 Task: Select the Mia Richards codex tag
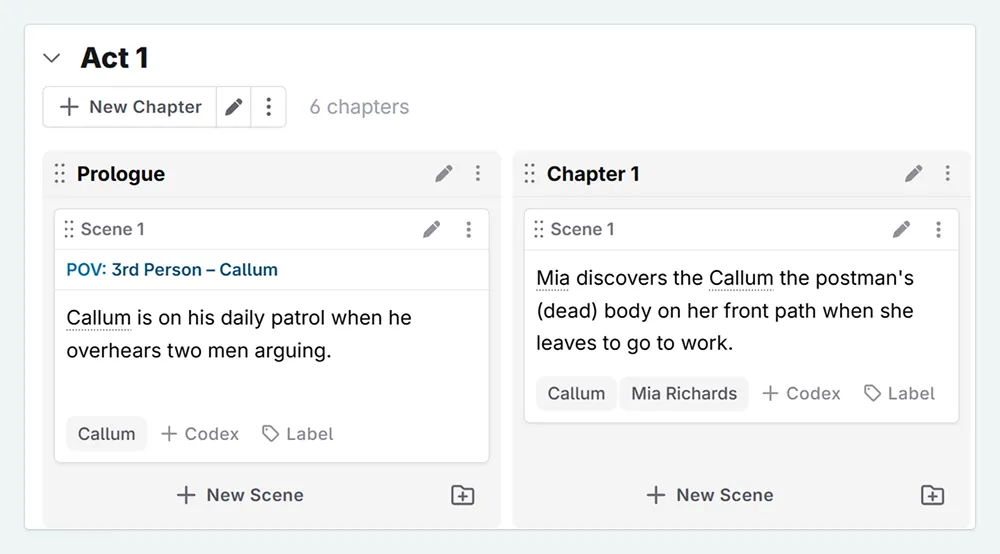[x=684, y=394]
